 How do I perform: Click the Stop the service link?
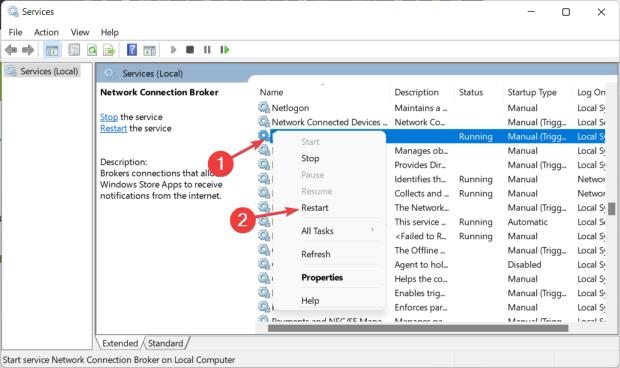click(x=109, y=117)
